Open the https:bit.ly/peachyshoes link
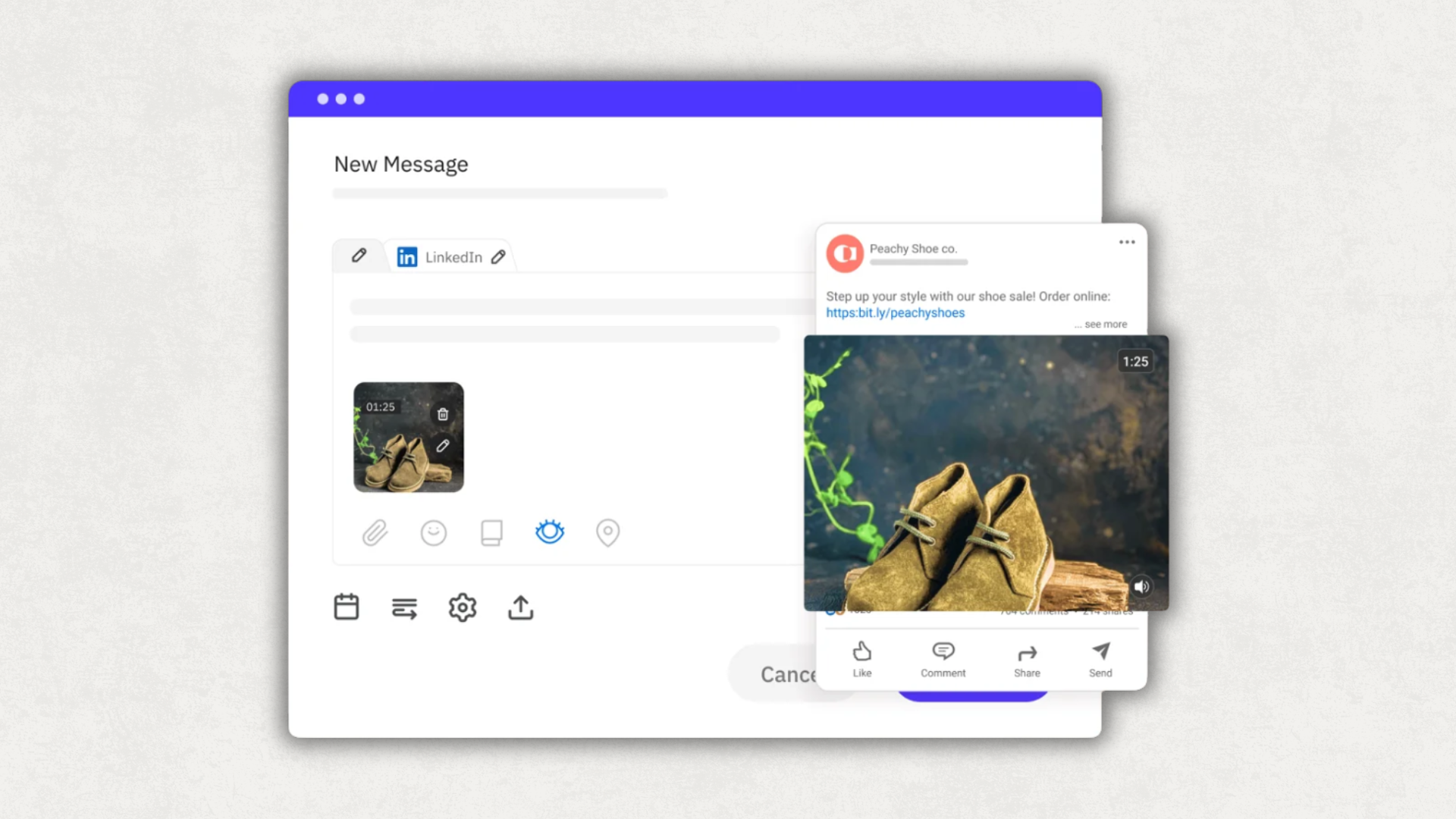This screenshot has height=819, width=1456. 896,312
